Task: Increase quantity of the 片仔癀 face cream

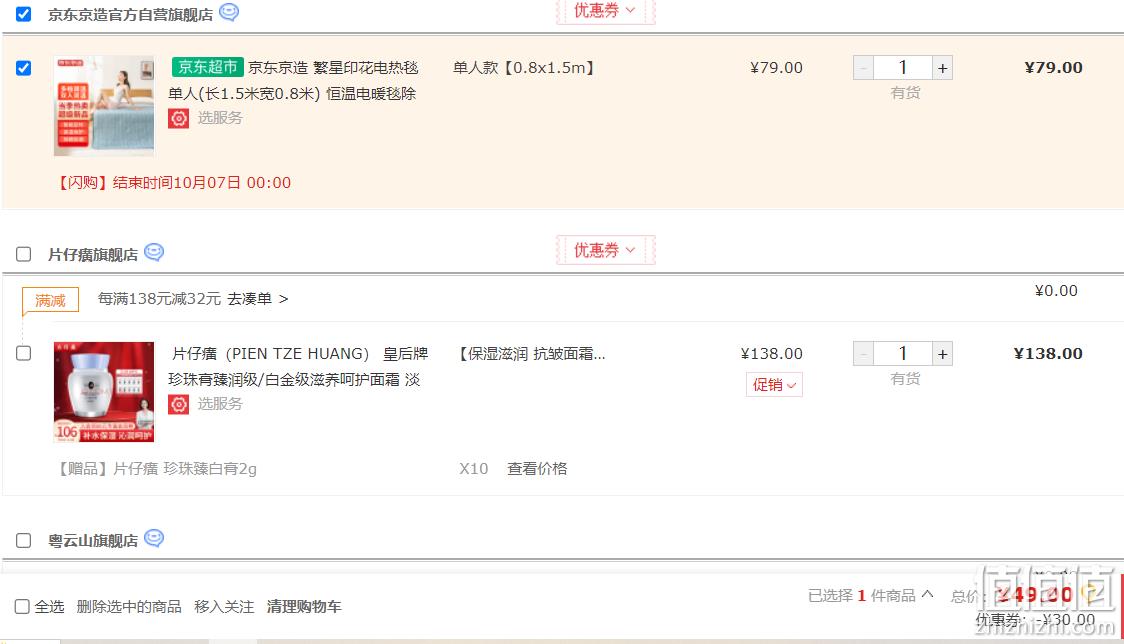Action: click(x=943, y=354)
